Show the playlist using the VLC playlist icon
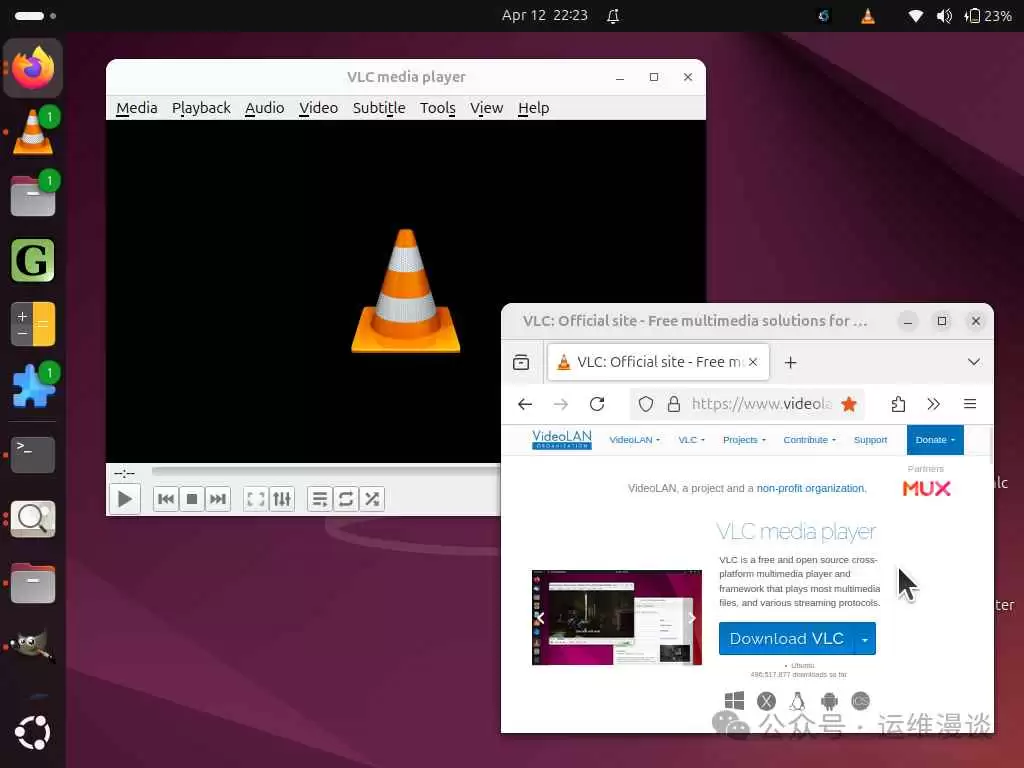Viewport: 1024px width, 768px height. 320,498
